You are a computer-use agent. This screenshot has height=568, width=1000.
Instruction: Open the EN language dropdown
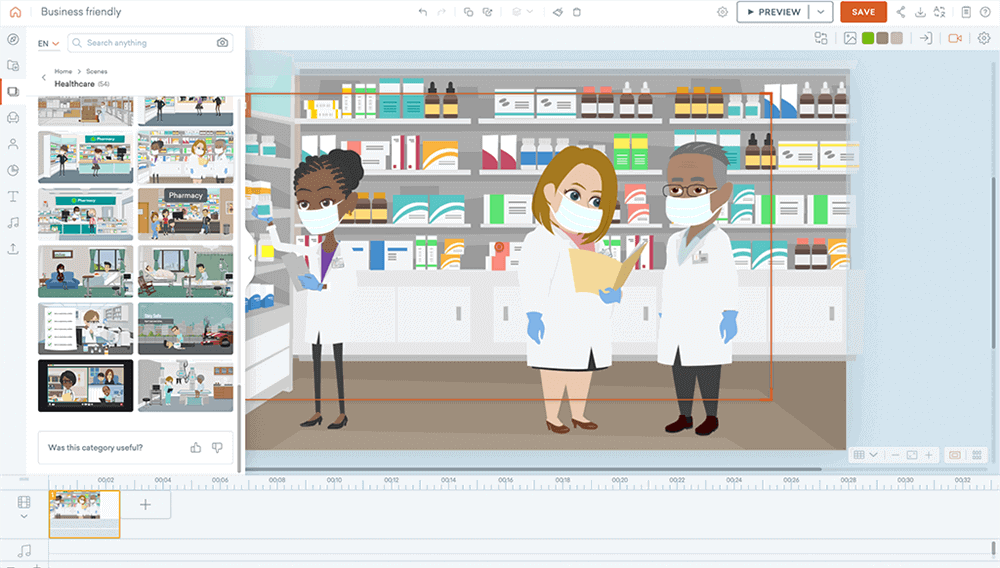(48, 43)
